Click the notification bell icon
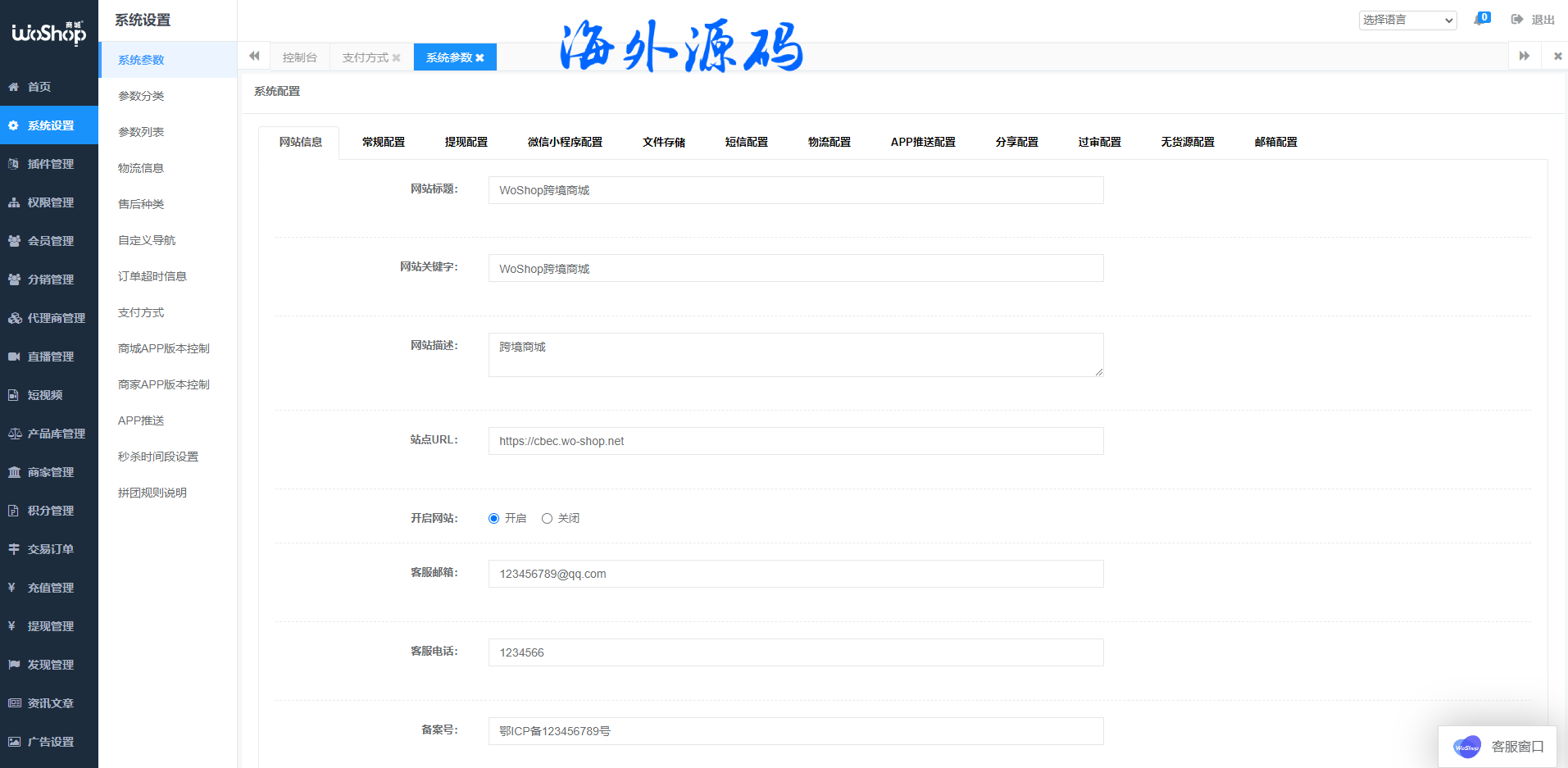This screenshot has width=1568, height=768. (1480, 20)
